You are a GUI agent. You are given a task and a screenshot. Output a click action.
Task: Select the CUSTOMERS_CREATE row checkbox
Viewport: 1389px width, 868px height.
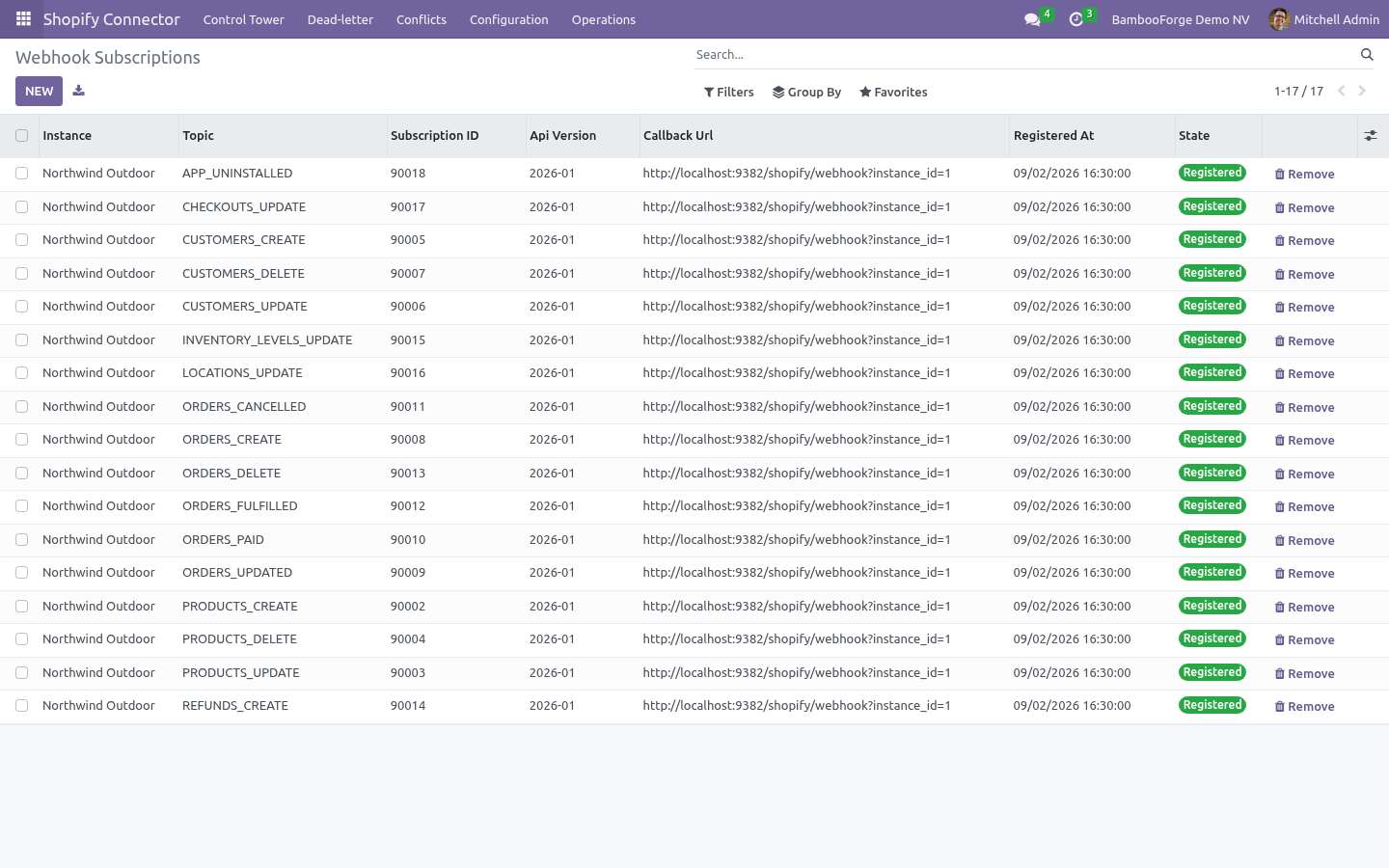point(21,240)
